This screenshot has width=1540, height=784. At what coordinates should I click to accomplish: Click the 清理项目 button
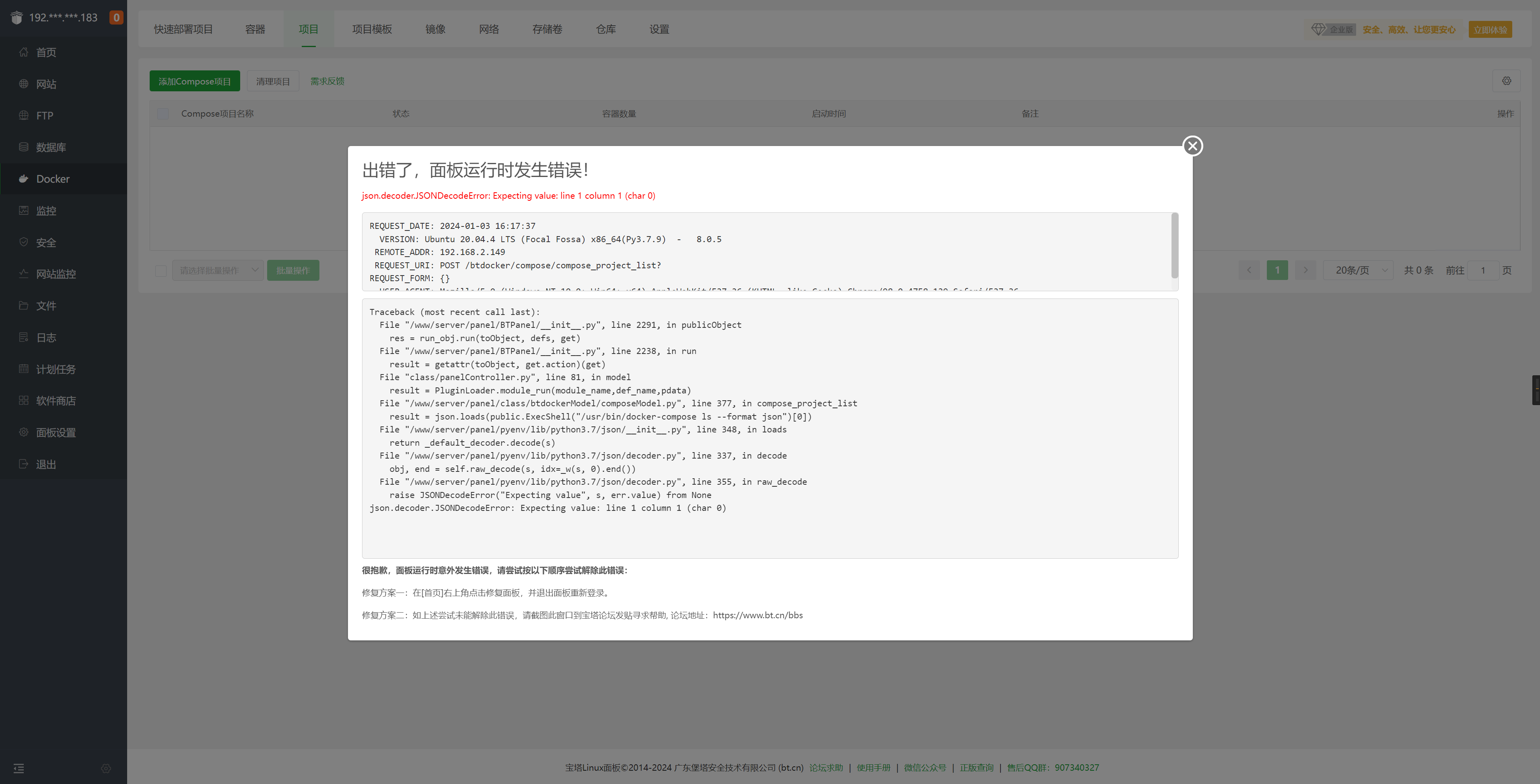(273, 81)
